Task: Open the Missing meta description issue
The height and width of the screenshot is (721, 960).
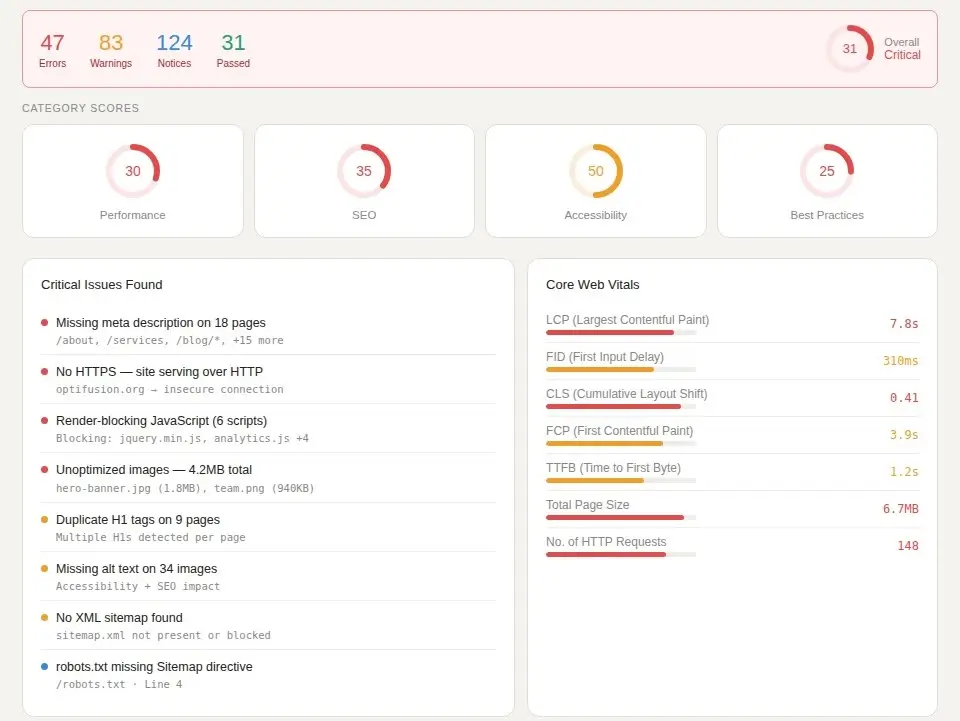Action: [160, 323]
